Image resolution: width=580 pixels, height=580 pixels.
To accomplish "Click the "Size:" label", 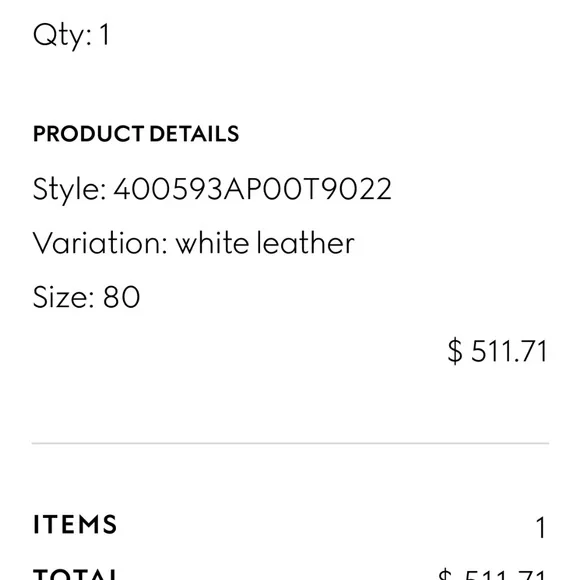I will pyautogui.click(x=63, y=297).
